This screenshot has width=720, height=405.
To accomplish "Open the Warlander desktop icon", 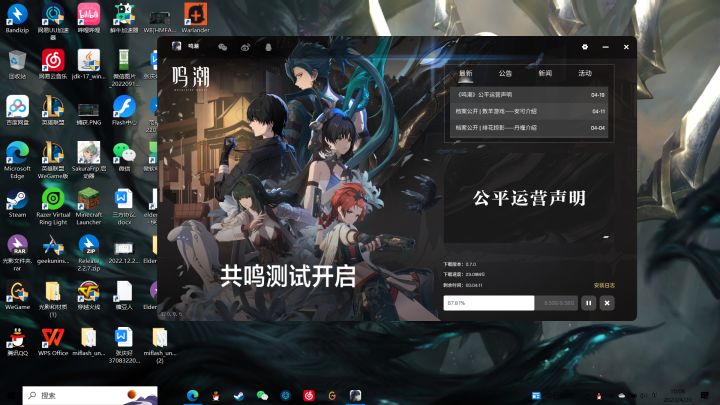I will pyautogui.click(x=196, y=18).
